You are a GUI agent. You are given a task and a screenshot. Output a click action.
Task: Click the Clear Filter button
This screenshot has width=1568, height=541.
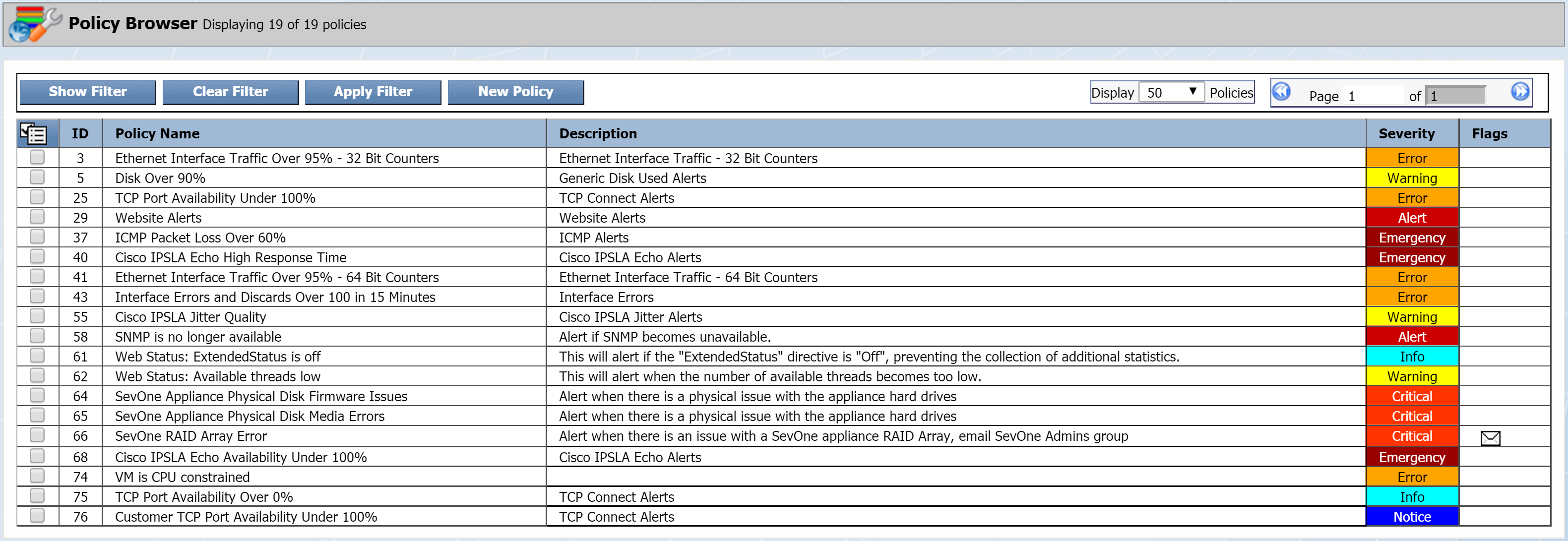(230, 92)
